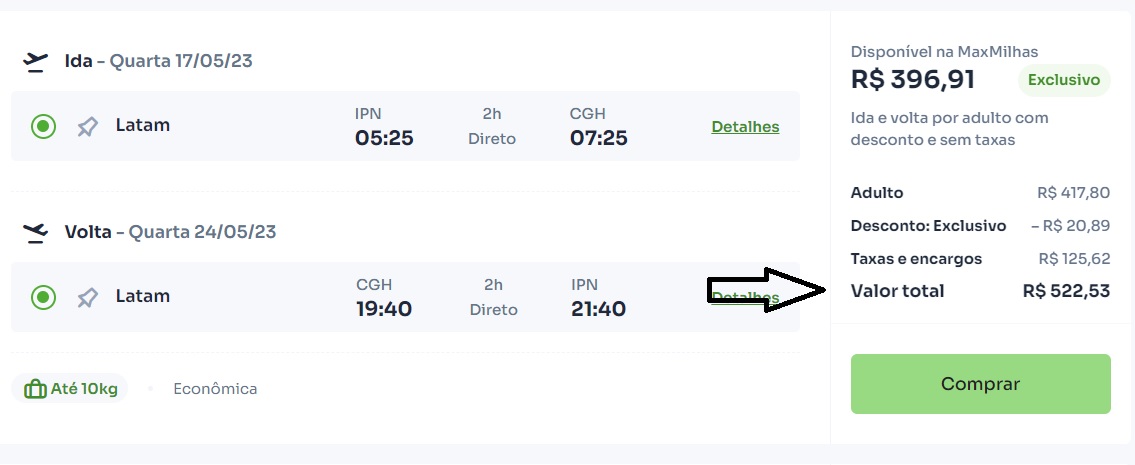
Task: Click the outbound Latam airline name
Action: point(143,126)
